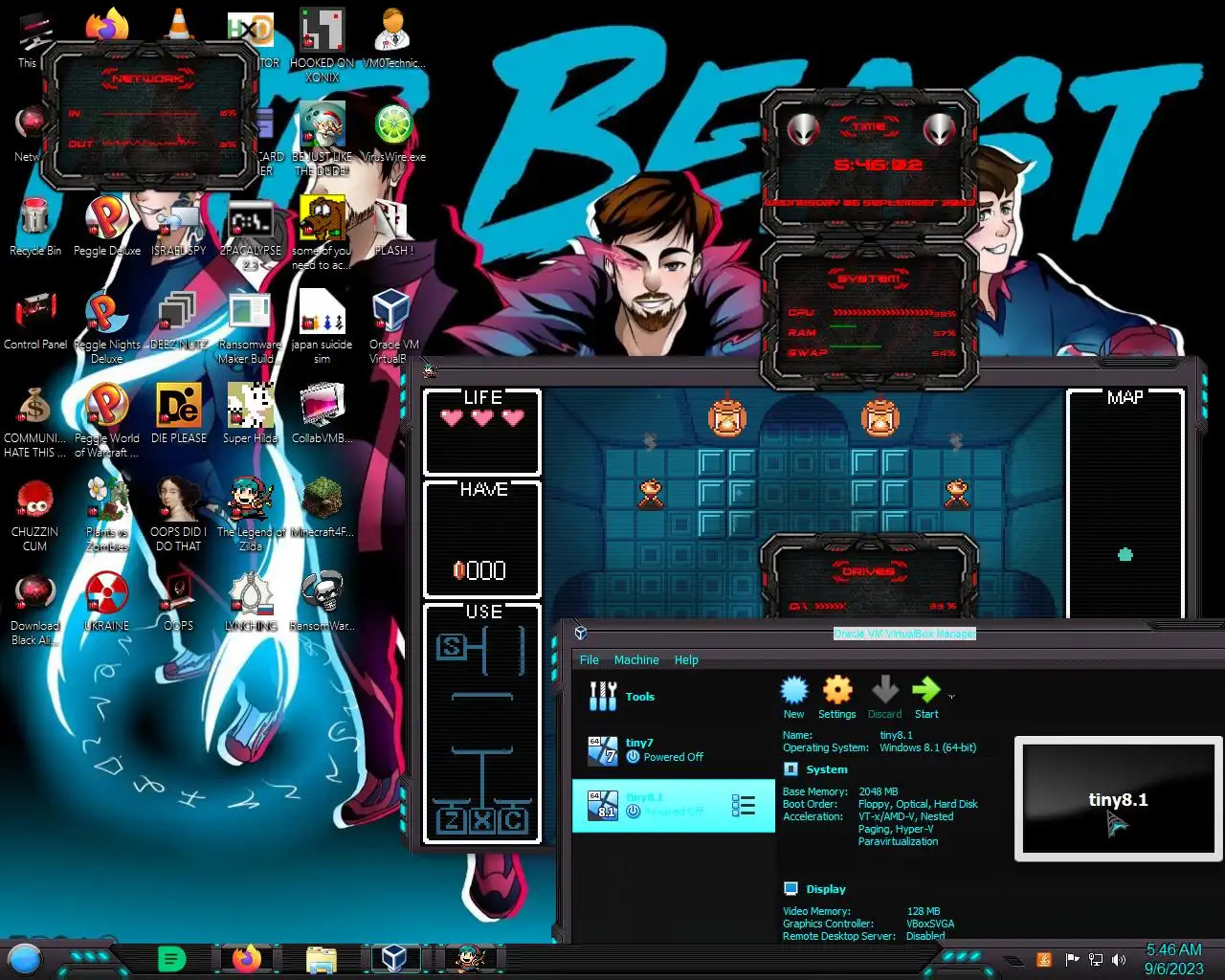1225x980 pixels.
Task: Launch Peggle Nights Deluxe
Action: pyautogui.click(x=107, y=327)
